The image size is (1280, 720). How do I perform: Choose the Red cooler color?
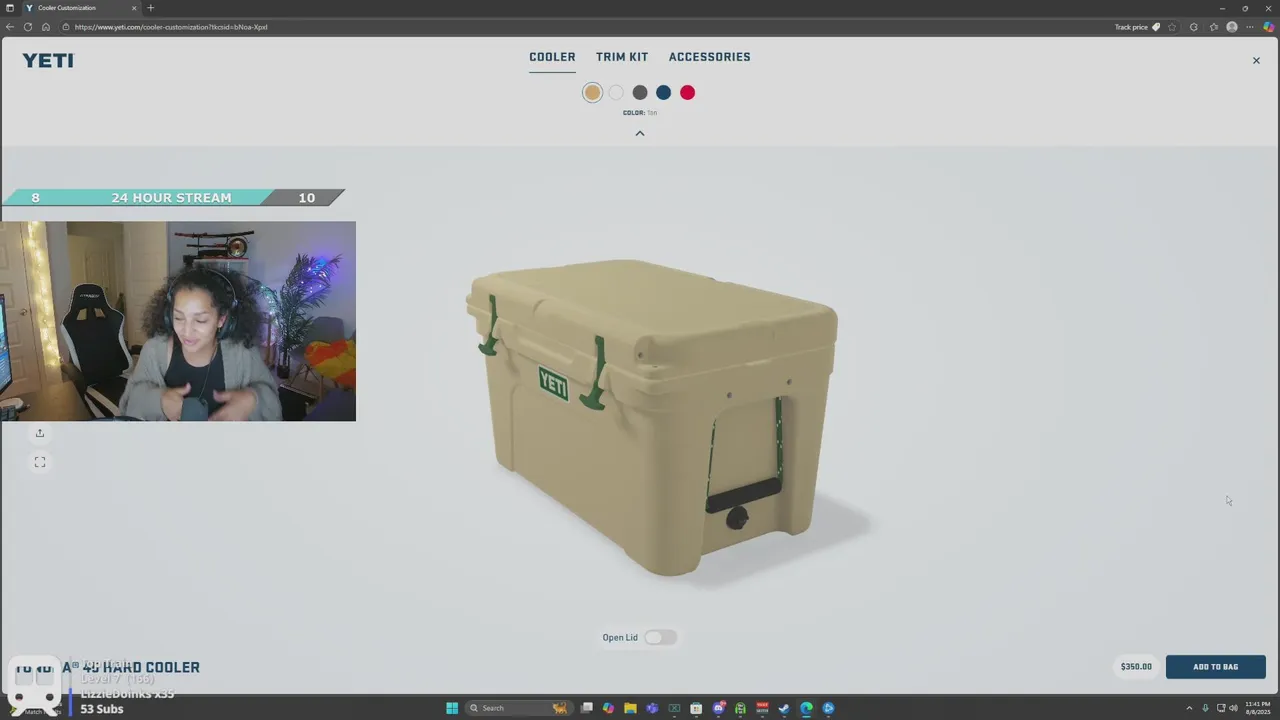[x=687, y=92]
